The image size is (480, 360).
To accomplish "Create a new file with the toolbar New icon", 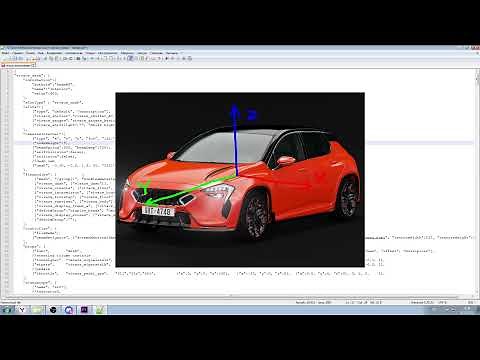I will pyautogui.click(x=4, y=58).
